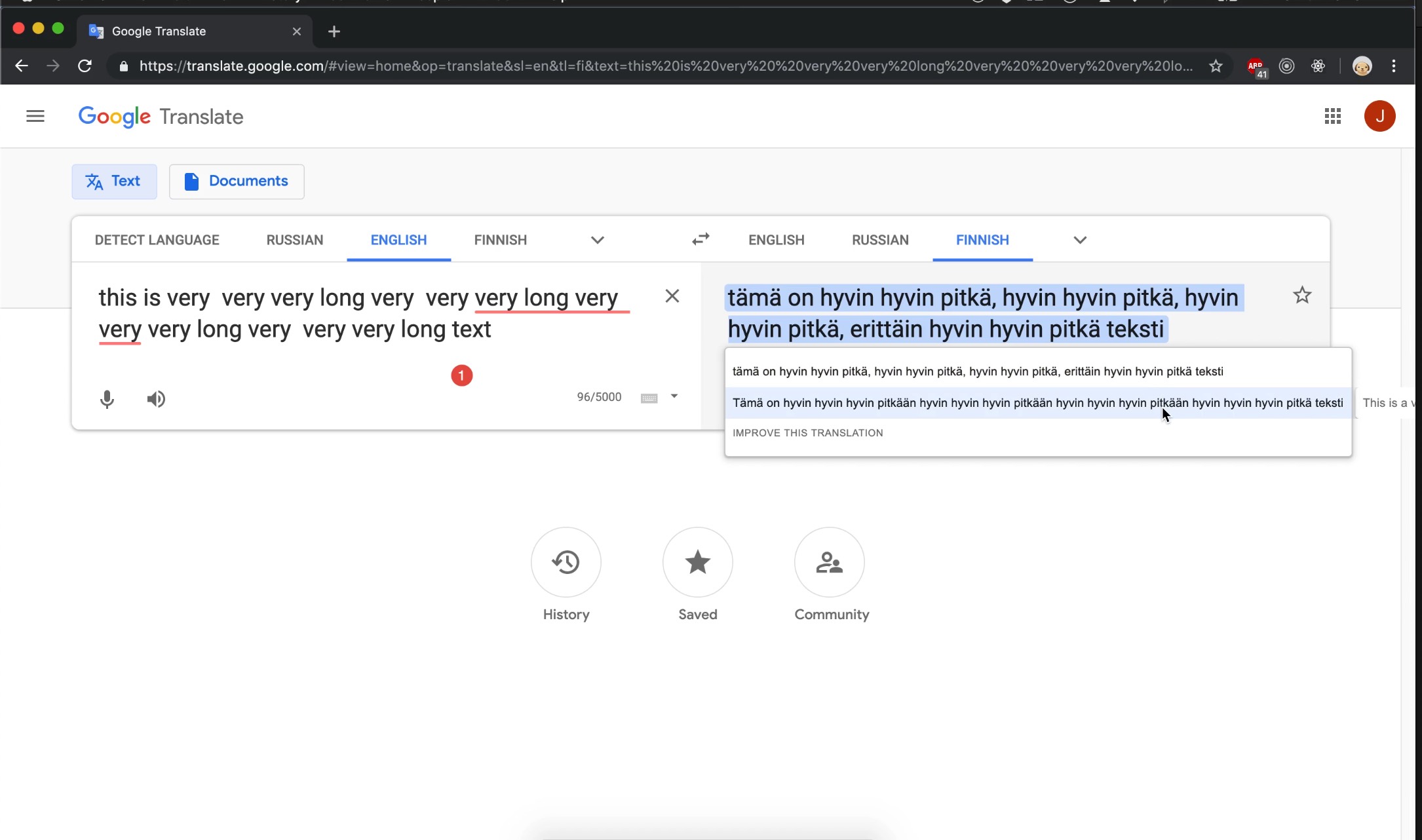Switch to Documents translation mode
1422x840 pixels.
coord(237,181)
